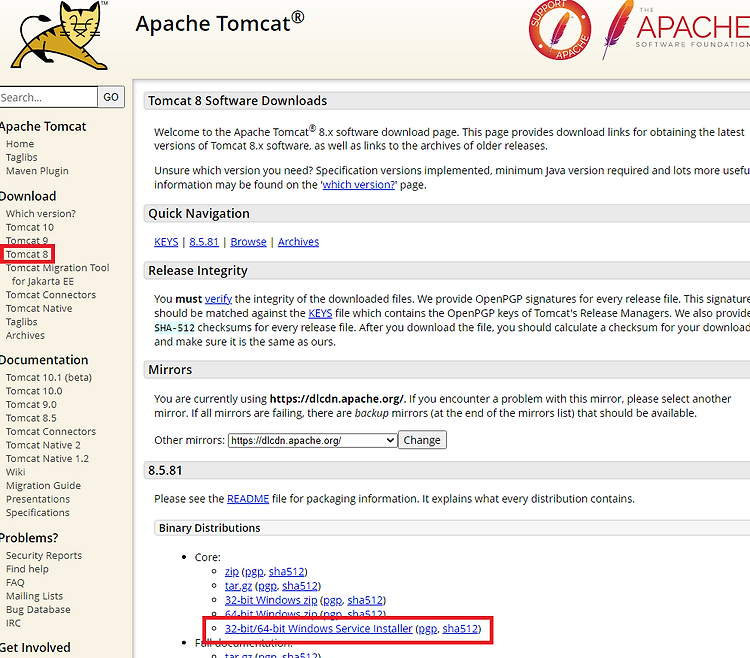Open the IRC sidebar link
The width and height of the screenshot is (750, 658).
[x=13, y=623]
